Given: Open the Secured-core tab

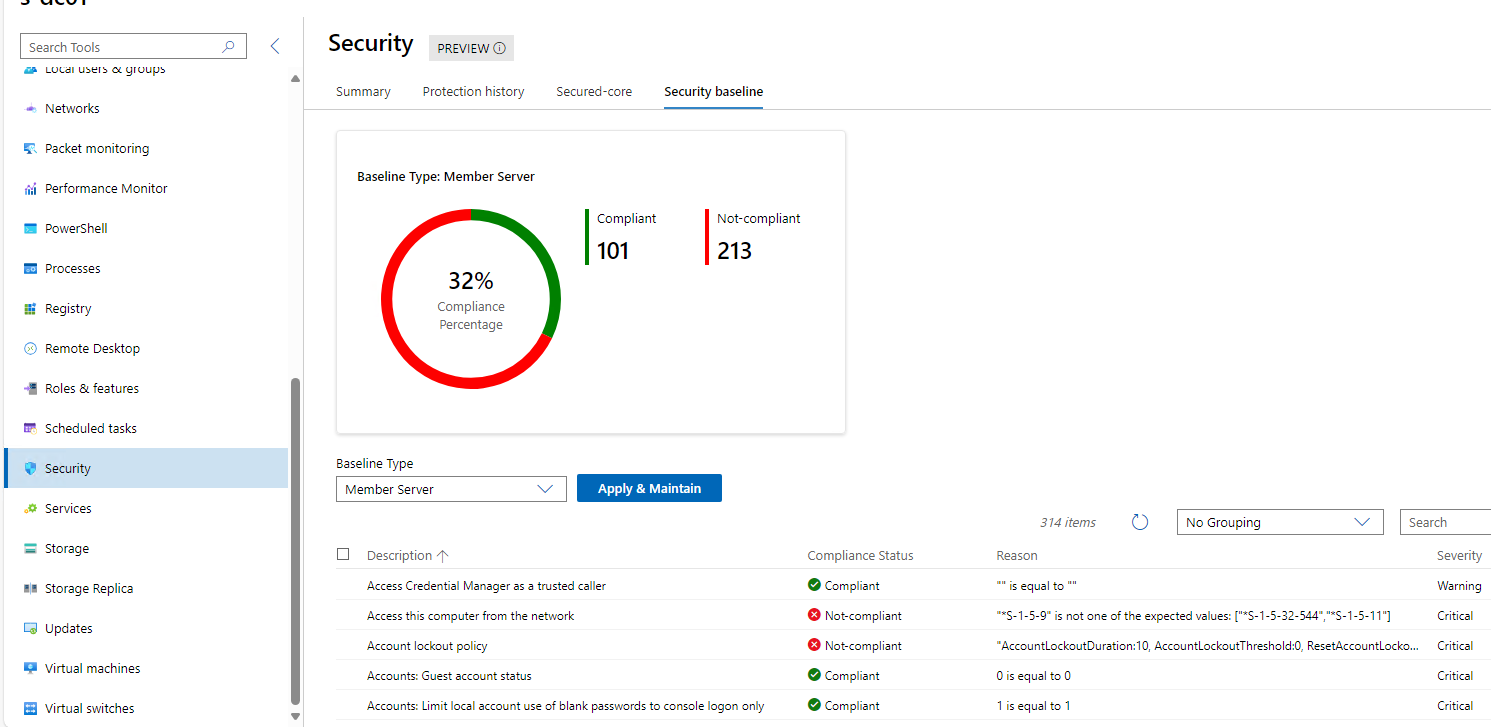Looking at the screenshot, I should [x=594, y=91].
